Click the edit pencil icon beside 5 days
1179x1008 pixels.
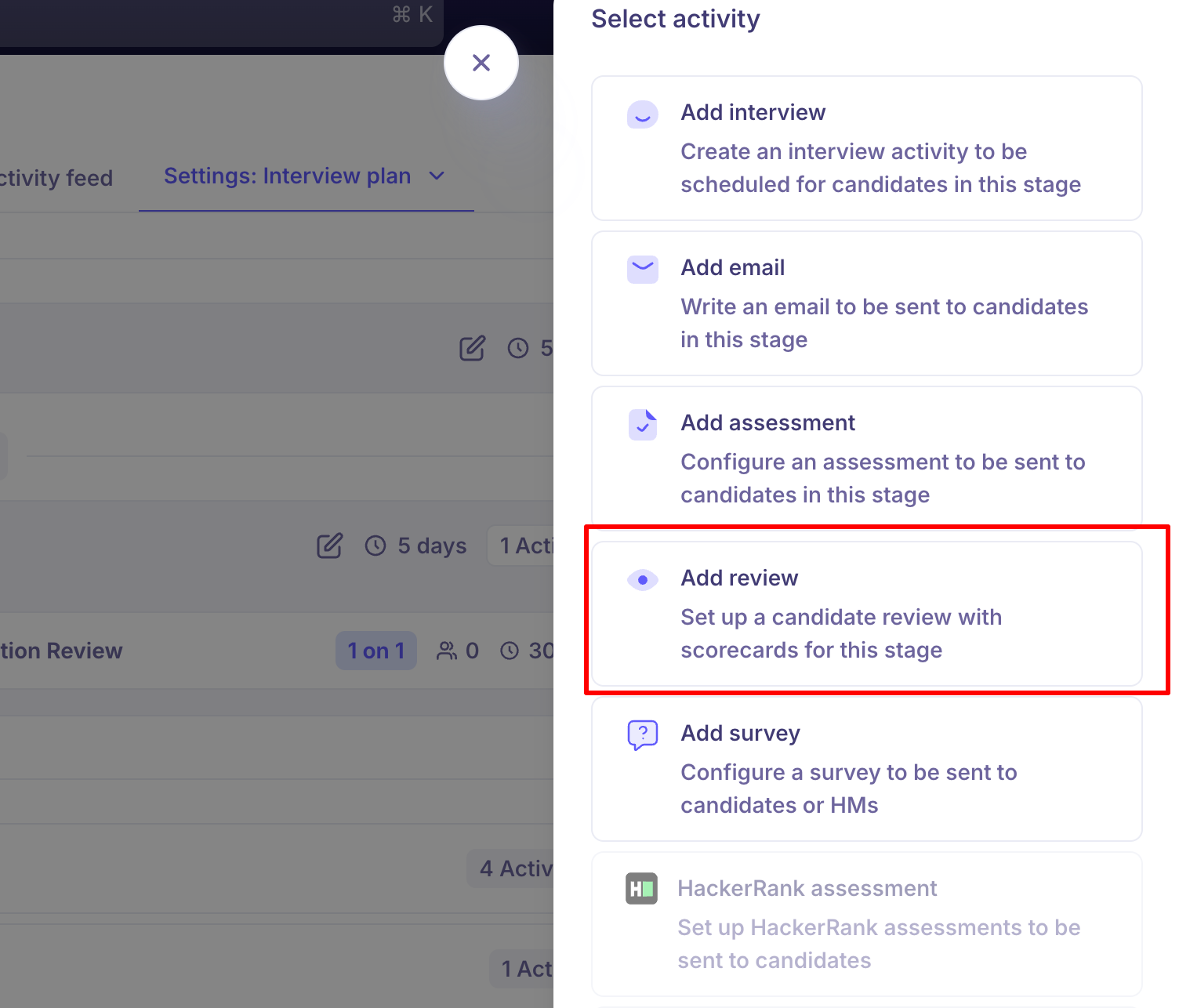pos(329,546)
